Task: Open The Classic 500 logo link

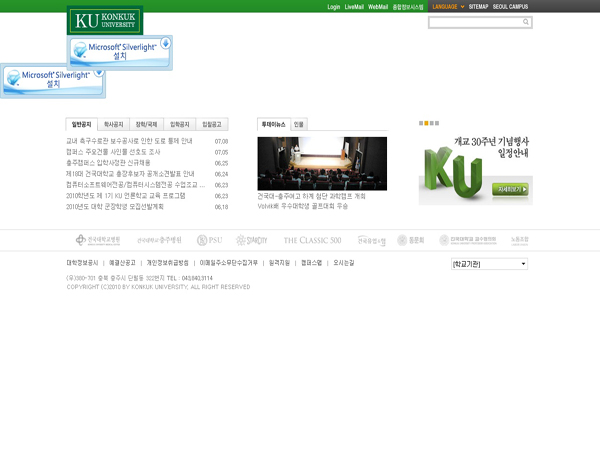Action: (x=312, y=240)
